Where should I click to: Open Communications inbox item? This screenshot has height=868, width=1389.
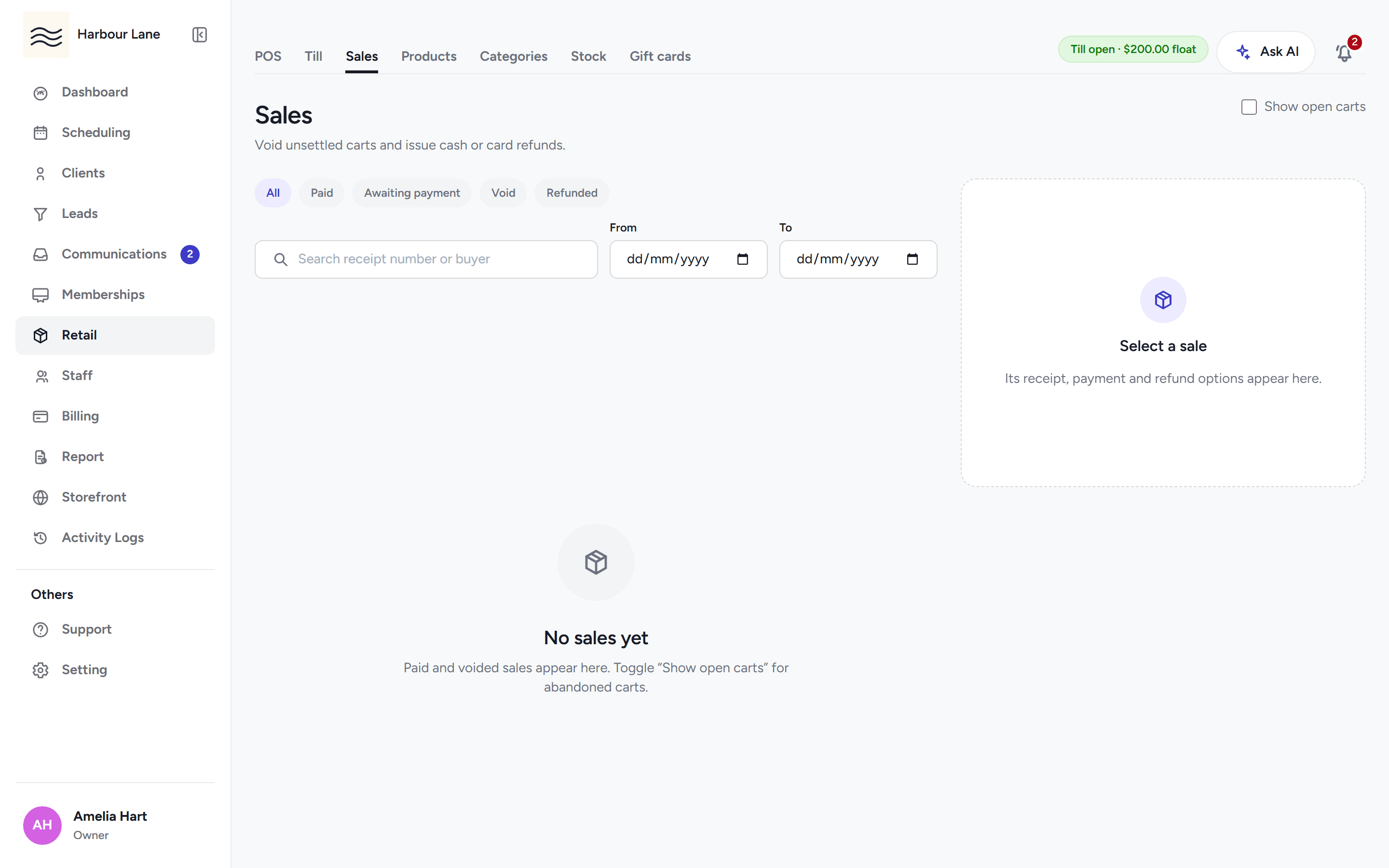(115, 254)
